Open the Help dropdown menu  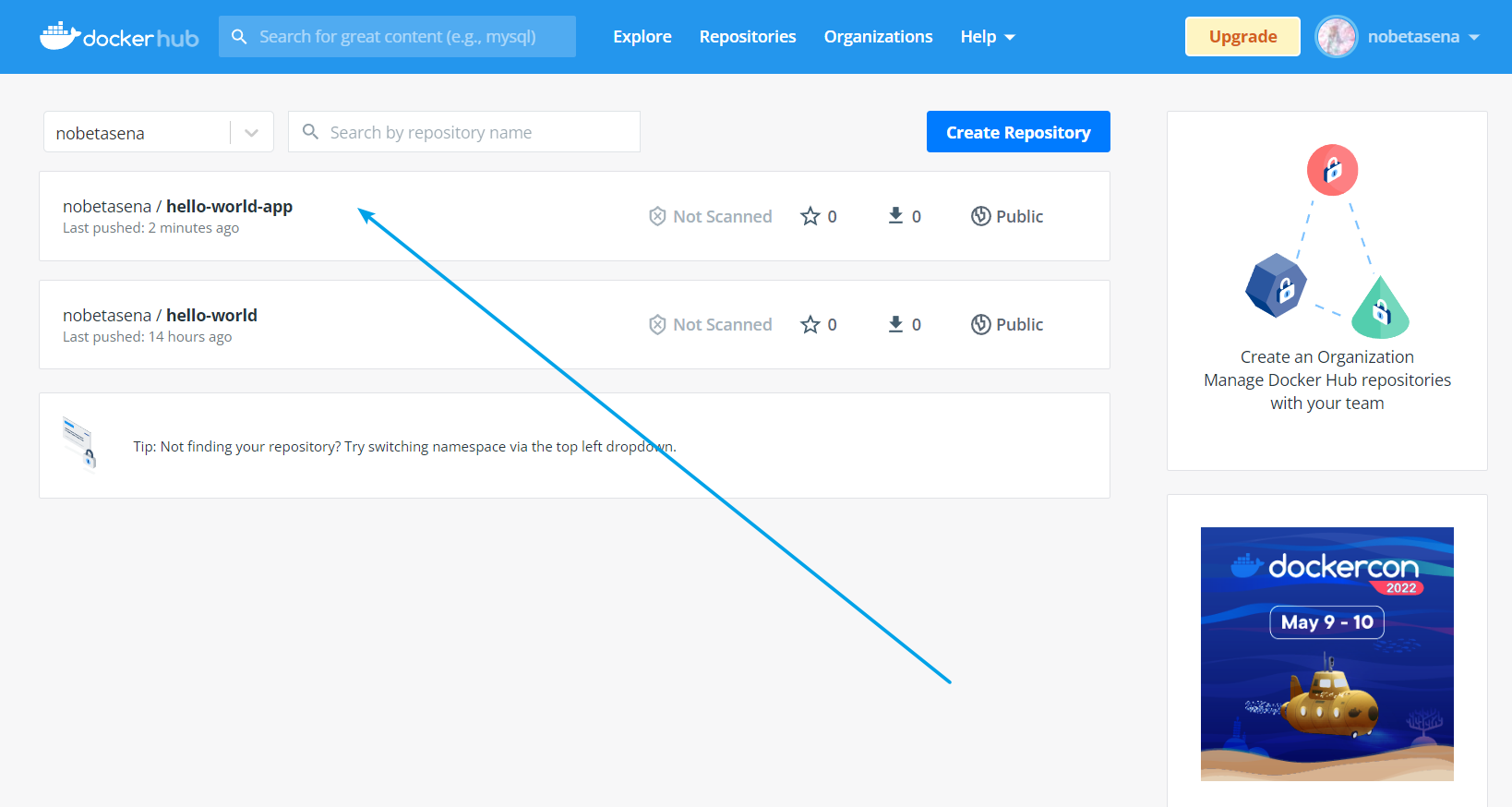tap(987, 37)
